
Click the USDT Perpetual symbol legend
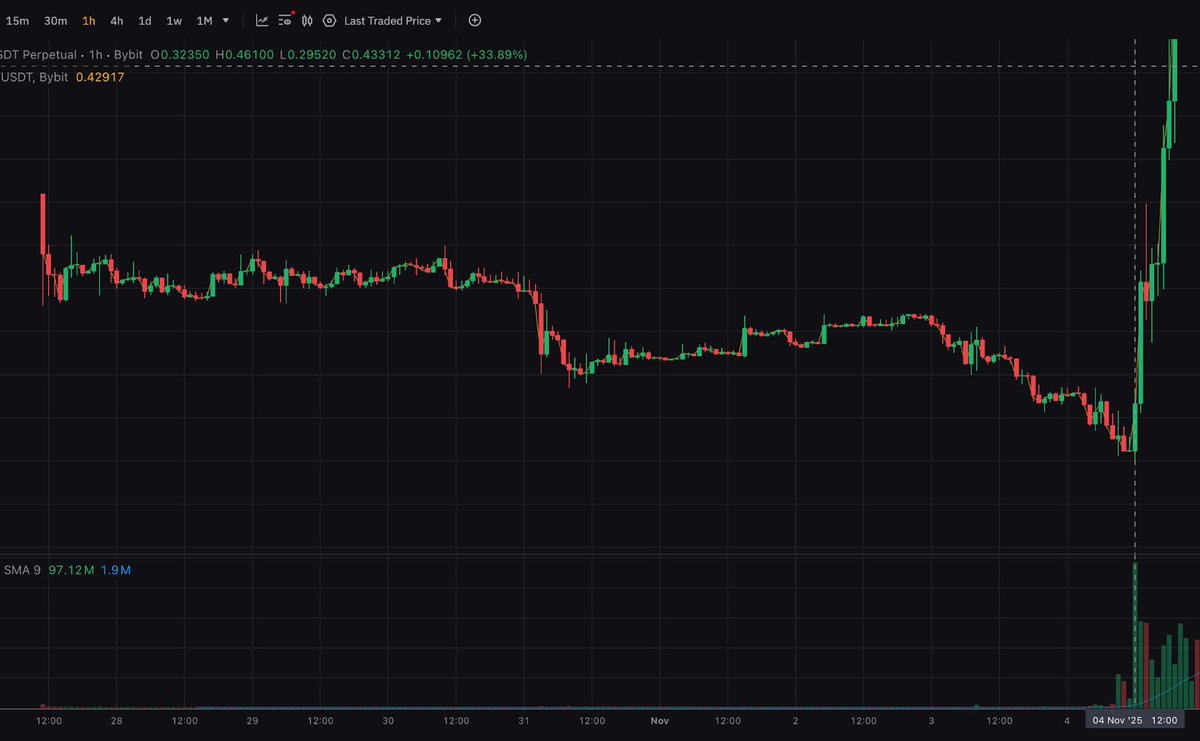[39, 54]
